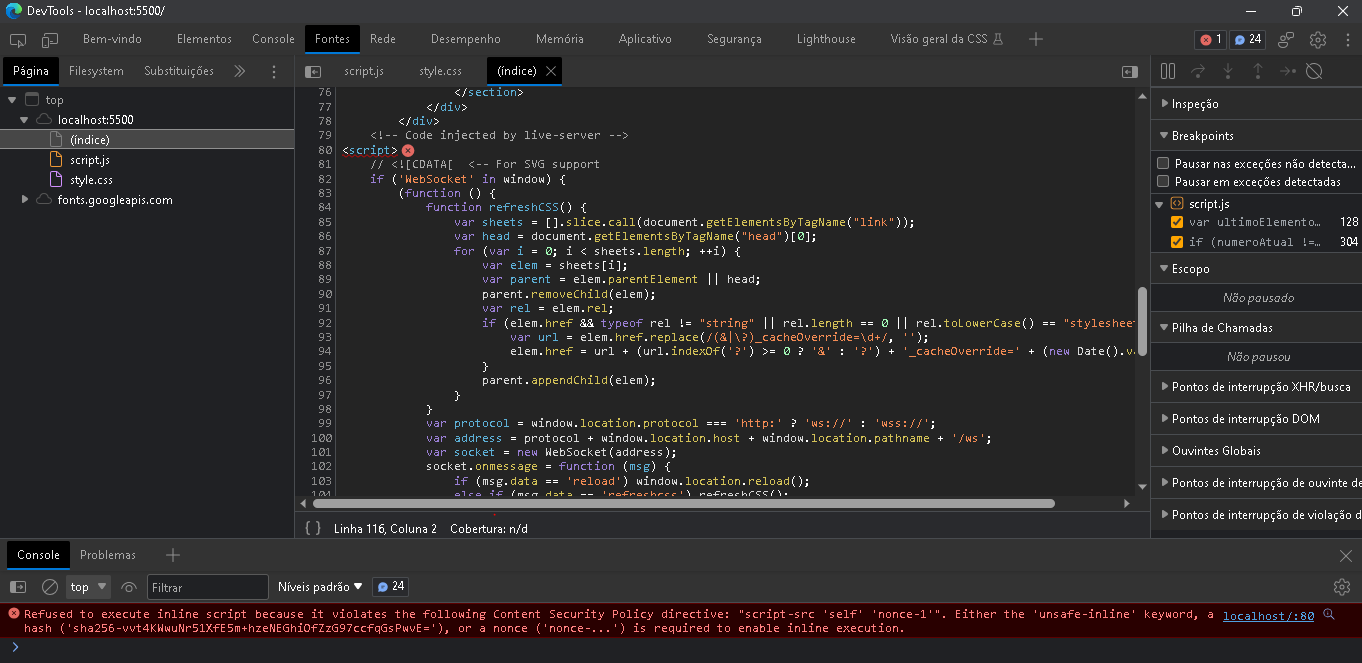
Task: Open the 'Rede' panel tab
Action: [383, 39]
